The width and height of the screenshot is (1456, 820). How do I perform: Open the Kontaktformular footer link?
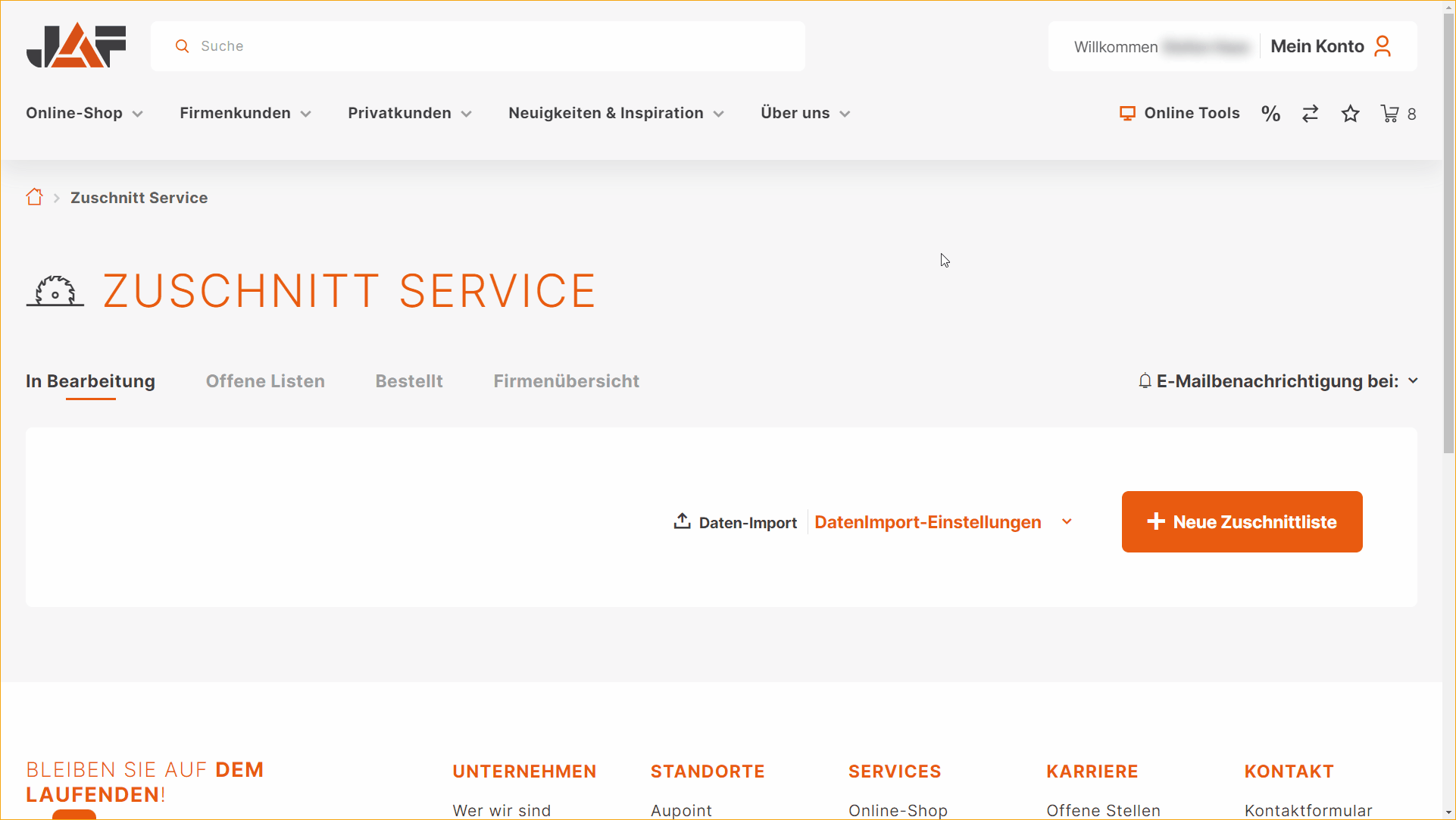pos(1308,810)
